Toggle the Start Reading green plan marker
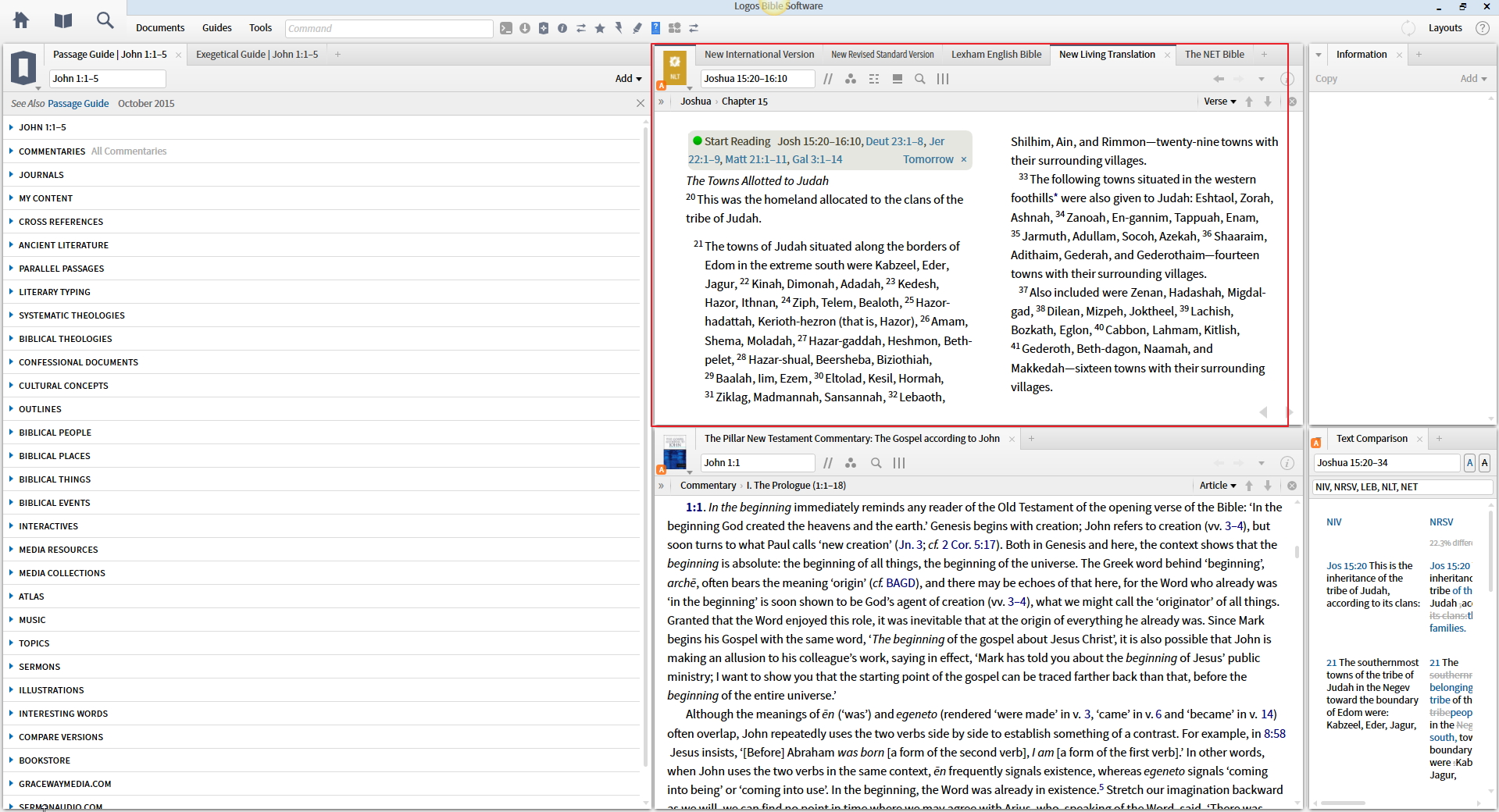 (698, 141)
